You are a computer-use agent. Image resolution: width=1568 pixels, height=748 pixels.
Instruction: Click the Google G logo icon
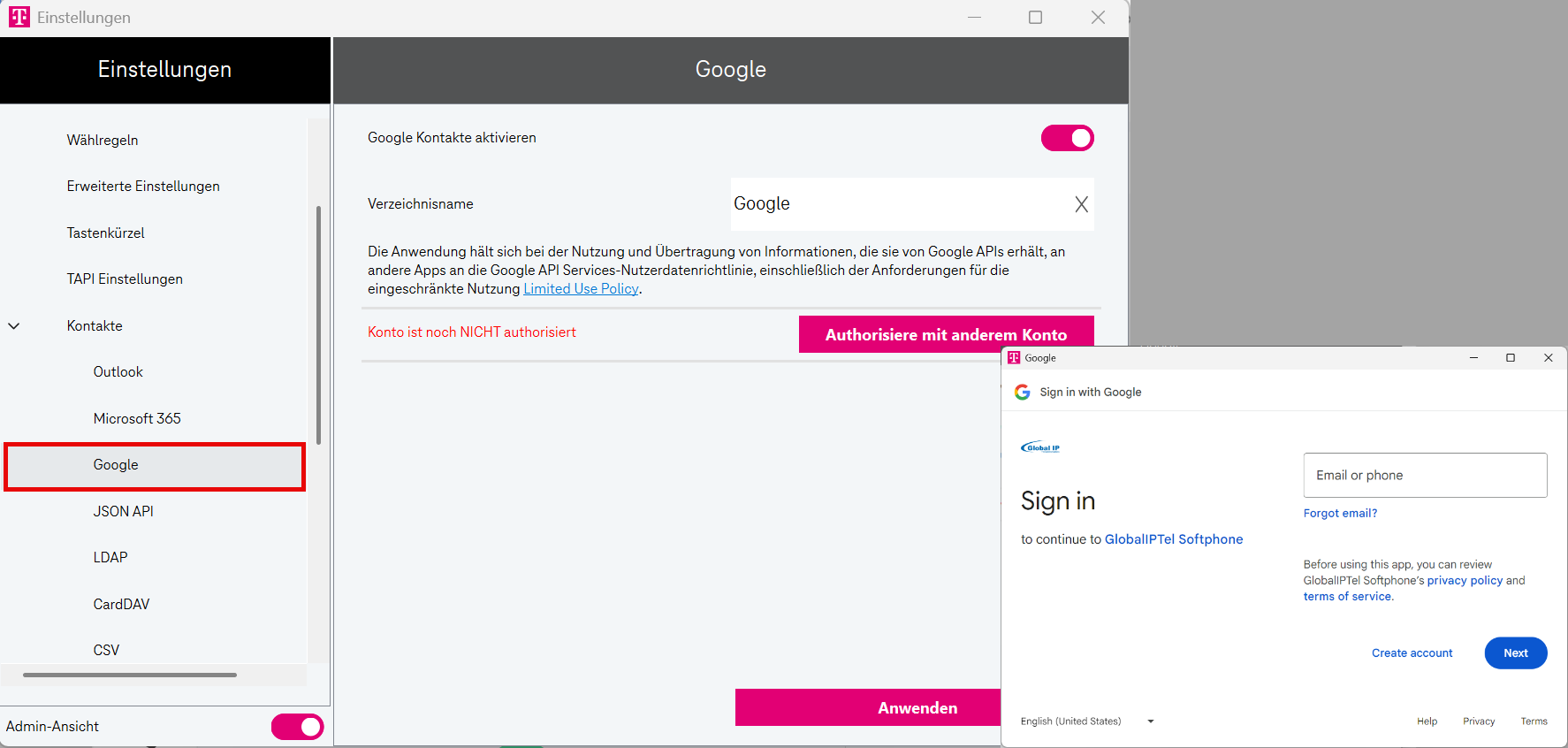1022,392
